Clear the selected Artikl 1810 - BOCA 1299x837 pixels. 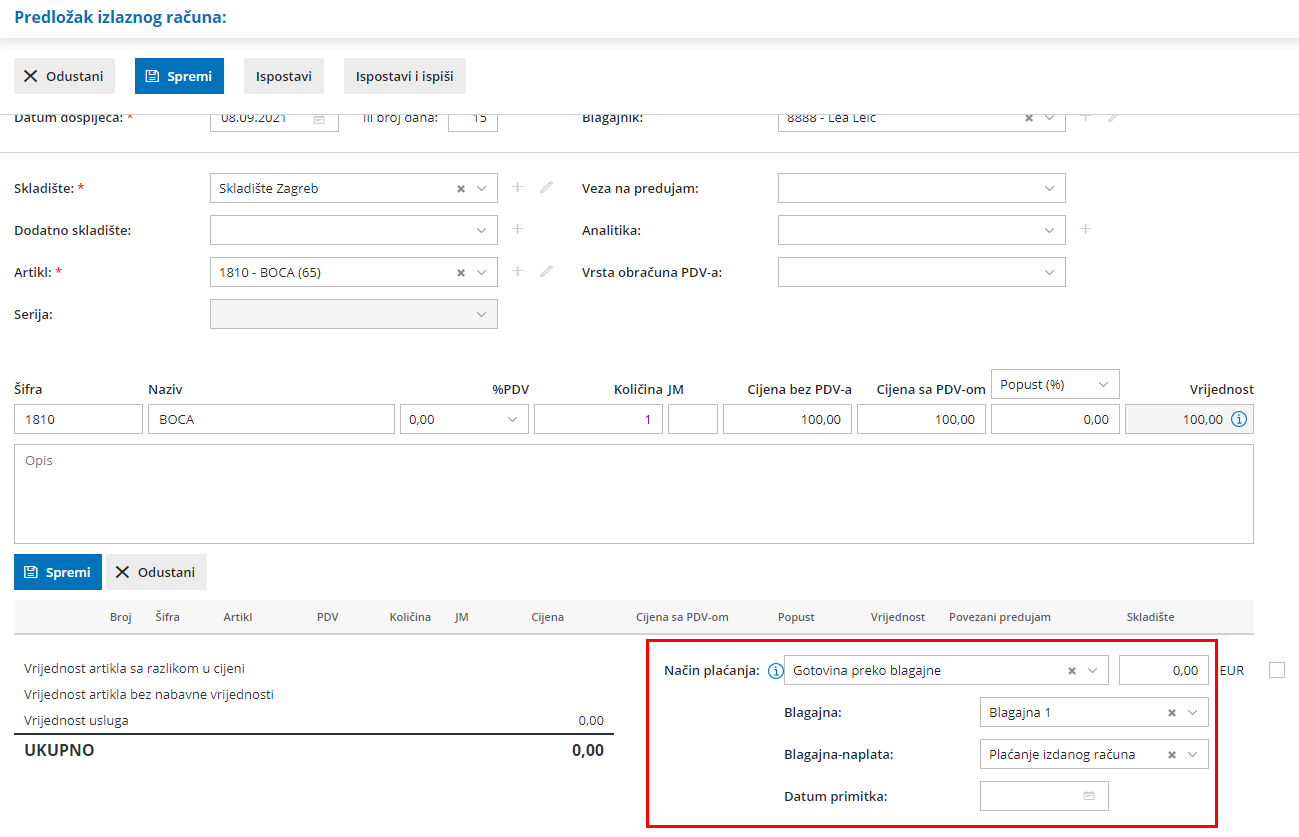tap(461, 272)
